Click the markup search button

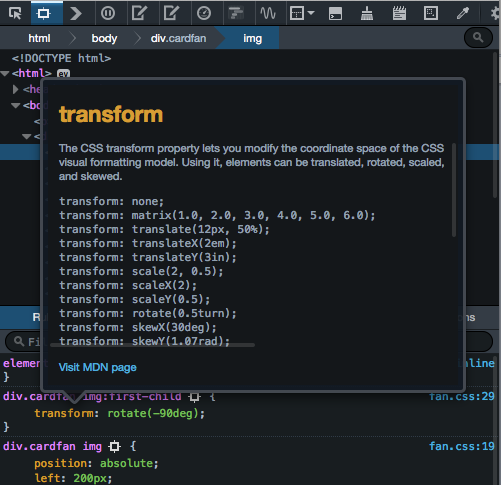click(478, 38)
